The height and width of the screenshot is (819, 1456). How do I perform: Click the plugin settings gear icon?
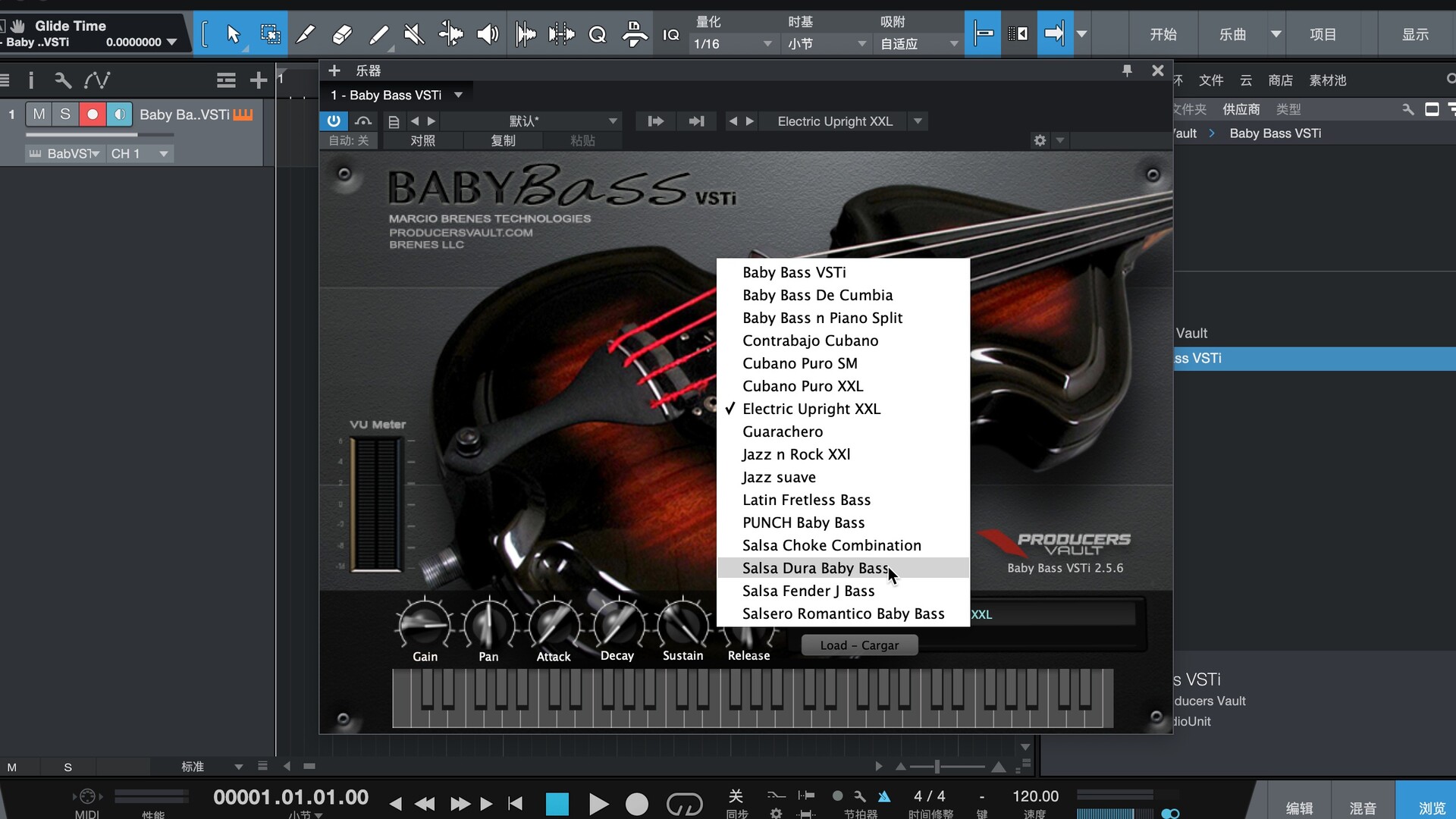(1040, 140)
